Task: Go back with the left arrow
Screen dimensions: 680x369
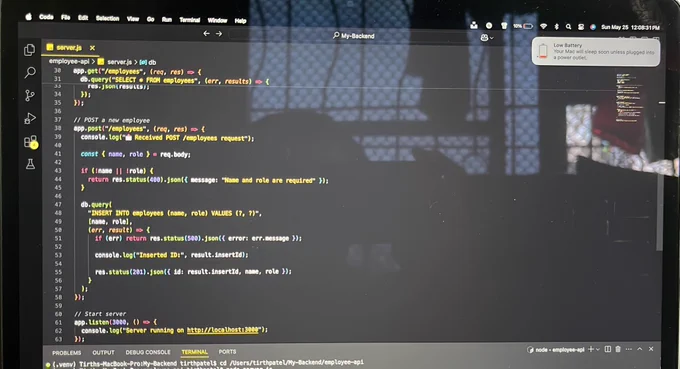Action: click(x=206, y=33)
